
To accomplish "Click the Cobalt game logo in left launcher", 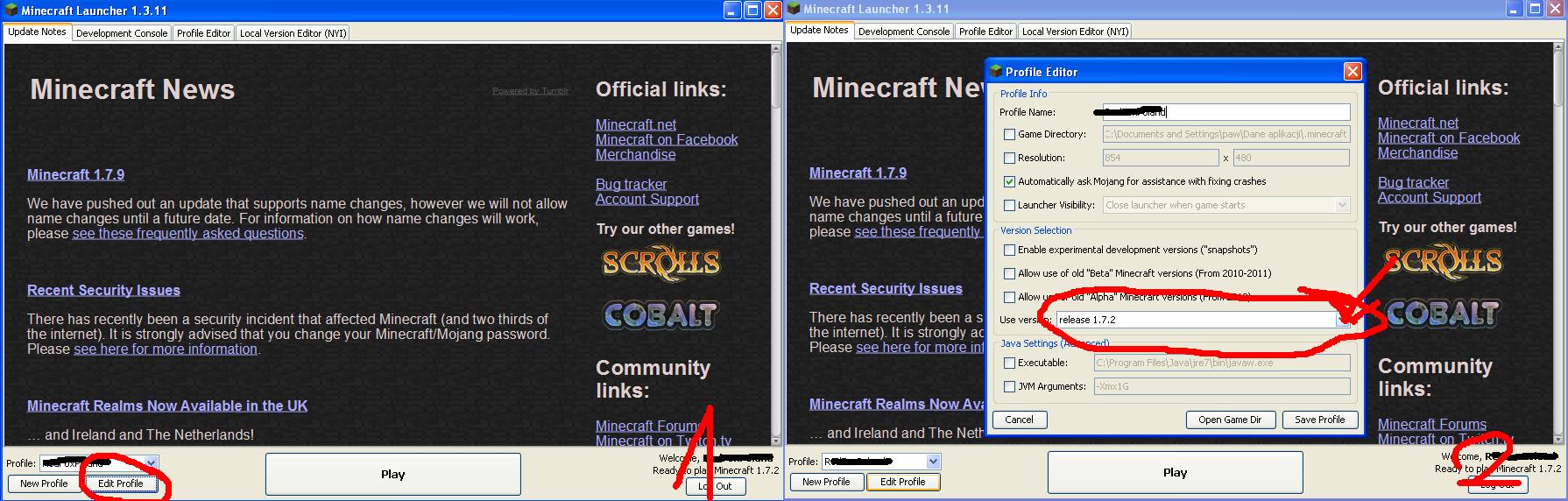I will pos(660,314).
